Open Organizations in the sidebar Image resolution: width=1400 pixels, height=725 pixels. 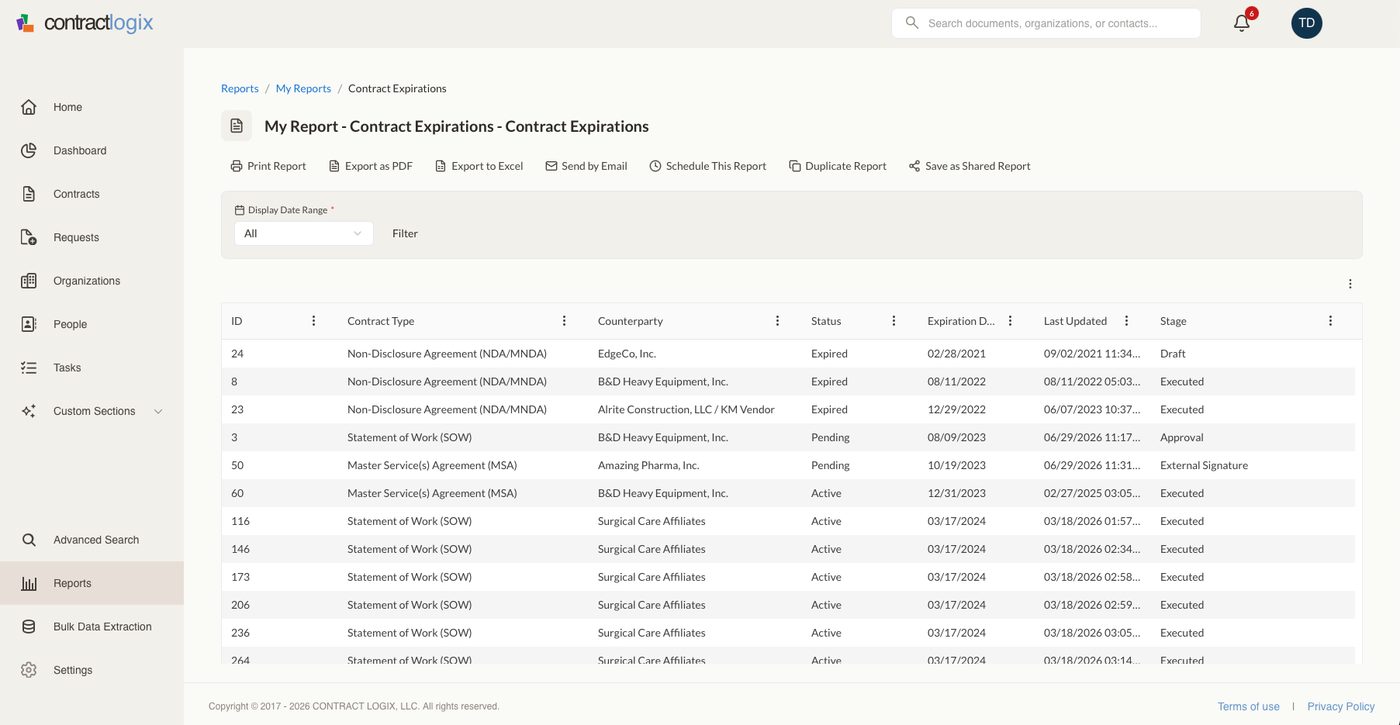coord(87,281)
